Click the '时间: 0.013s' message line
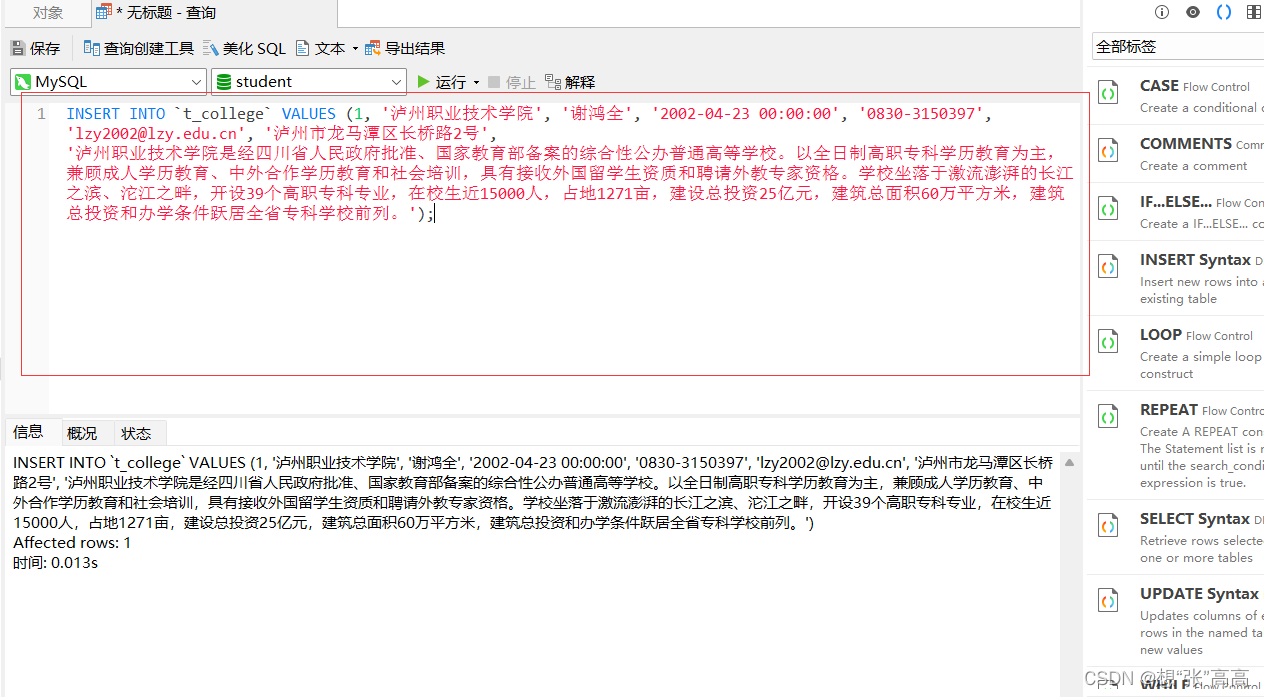Viewport: 1264px width, 697px height. (55, 563)
